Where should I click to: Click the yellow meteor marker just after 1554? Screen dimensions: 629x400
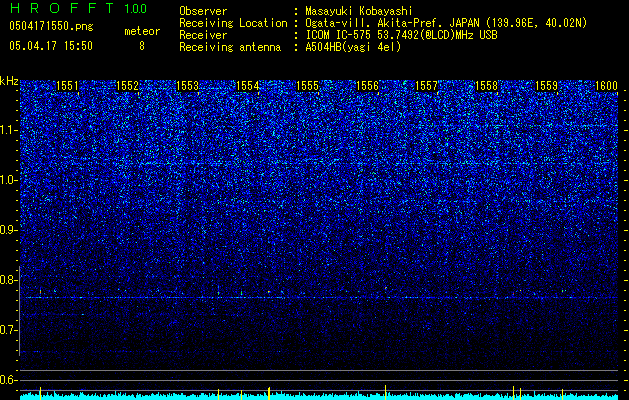click(x=269, y=393)
